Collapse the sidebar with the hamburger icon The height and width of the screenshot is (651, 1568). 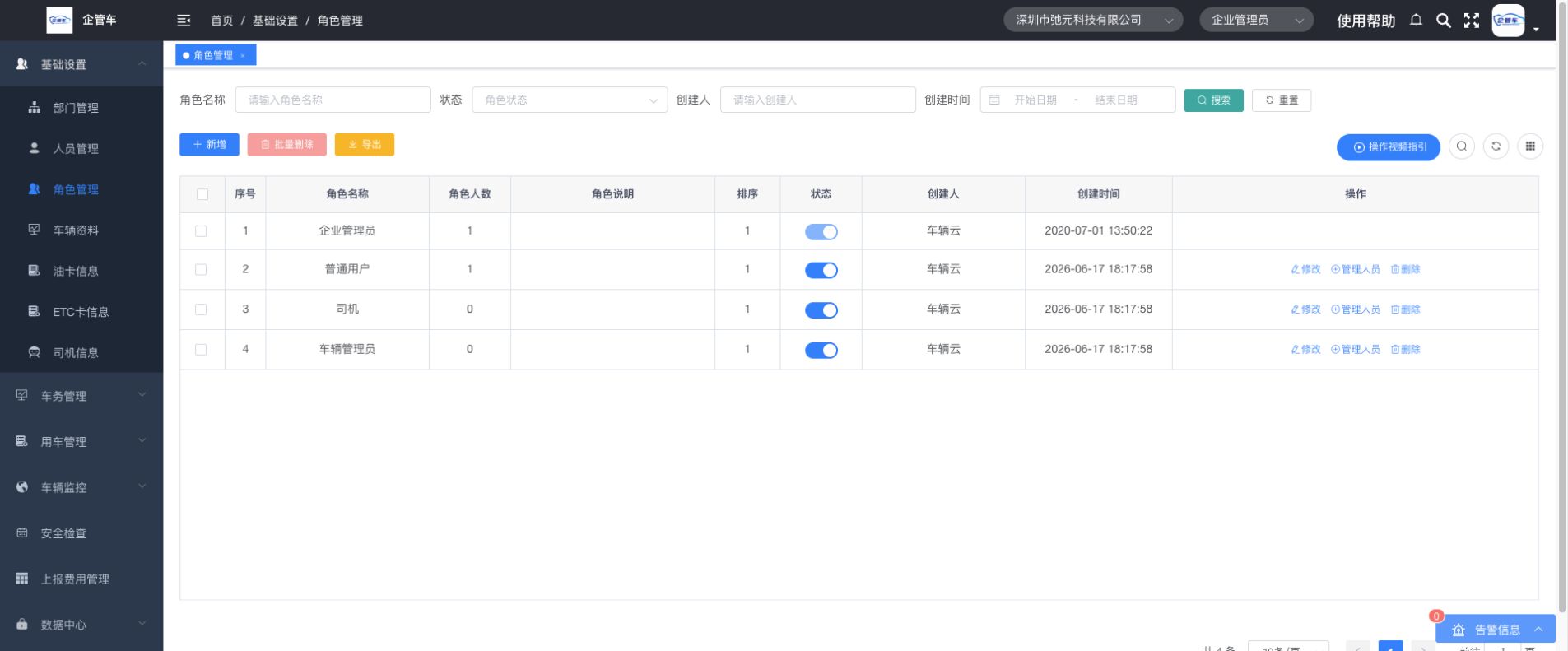click(x=184, y=21)
